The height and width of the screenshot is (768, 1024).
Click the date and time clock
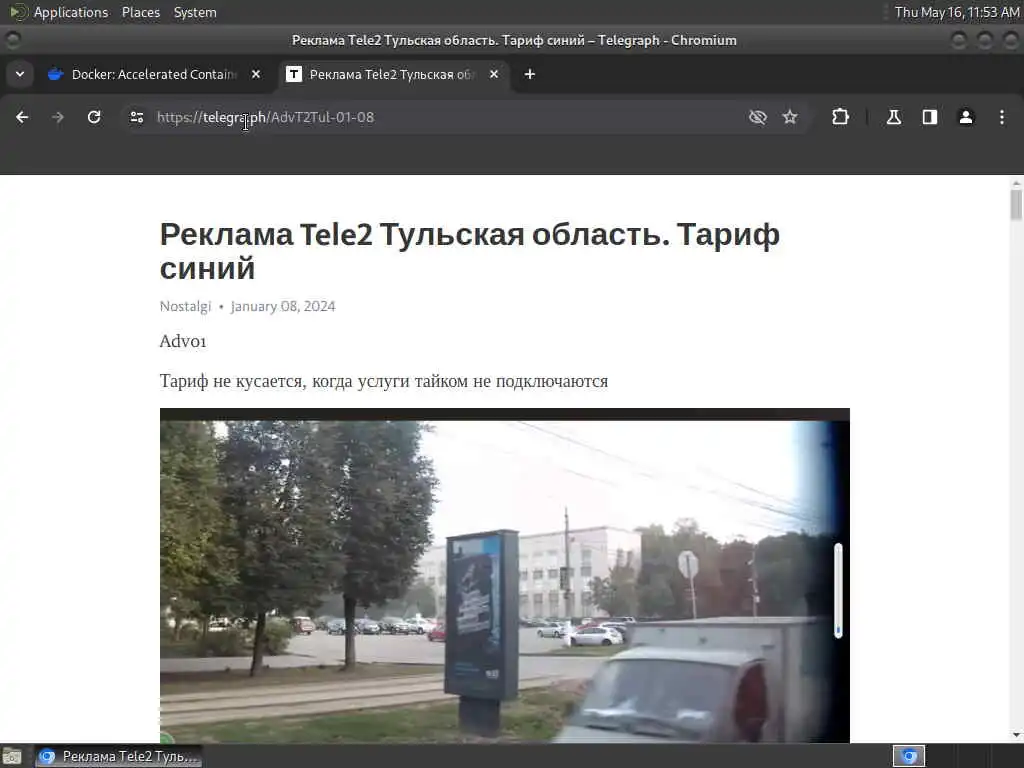[957, 12]
